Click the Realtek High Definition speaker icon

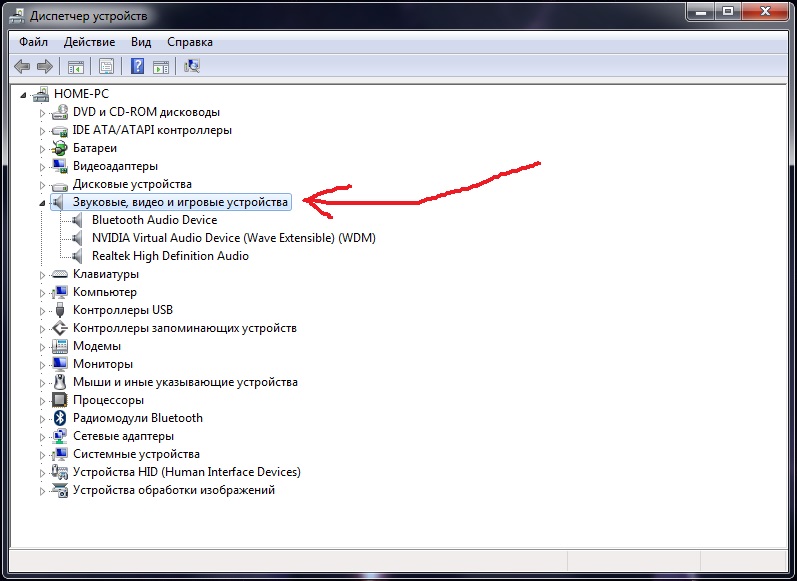coord(77,256)
